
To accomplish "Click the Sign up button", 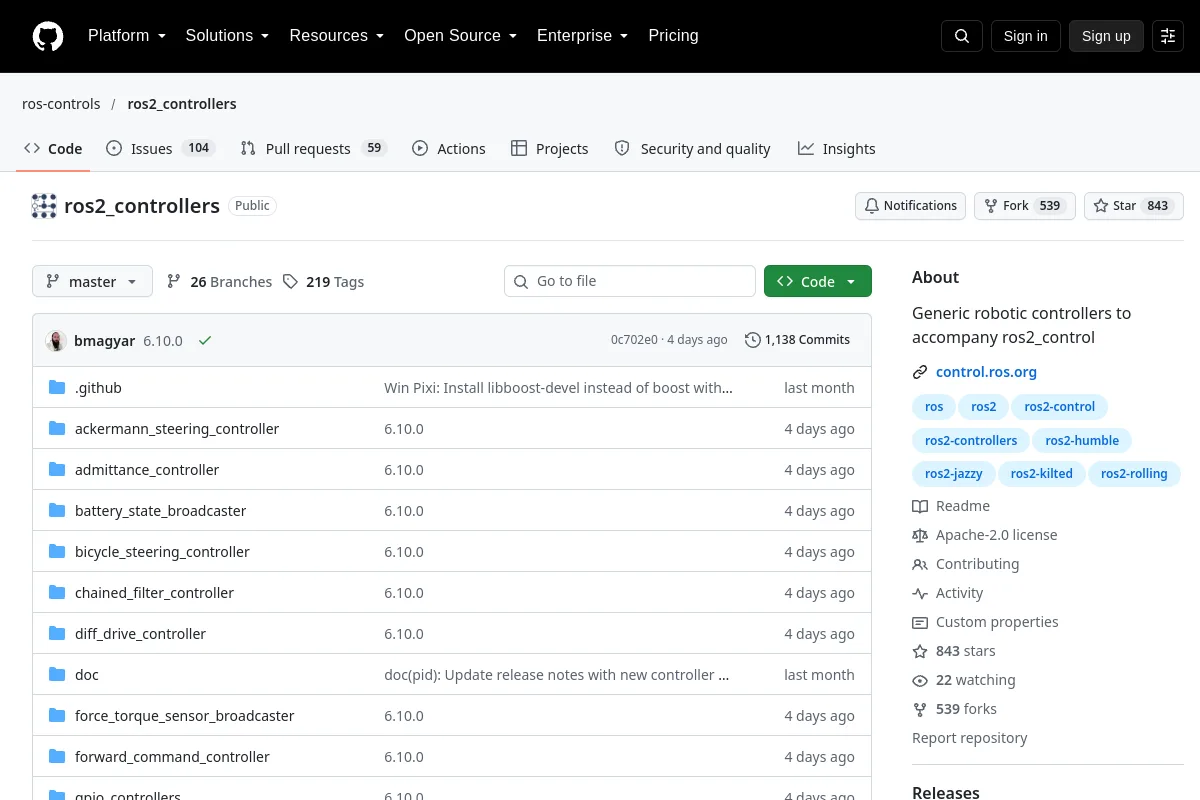I will [x=1106, y=36].
